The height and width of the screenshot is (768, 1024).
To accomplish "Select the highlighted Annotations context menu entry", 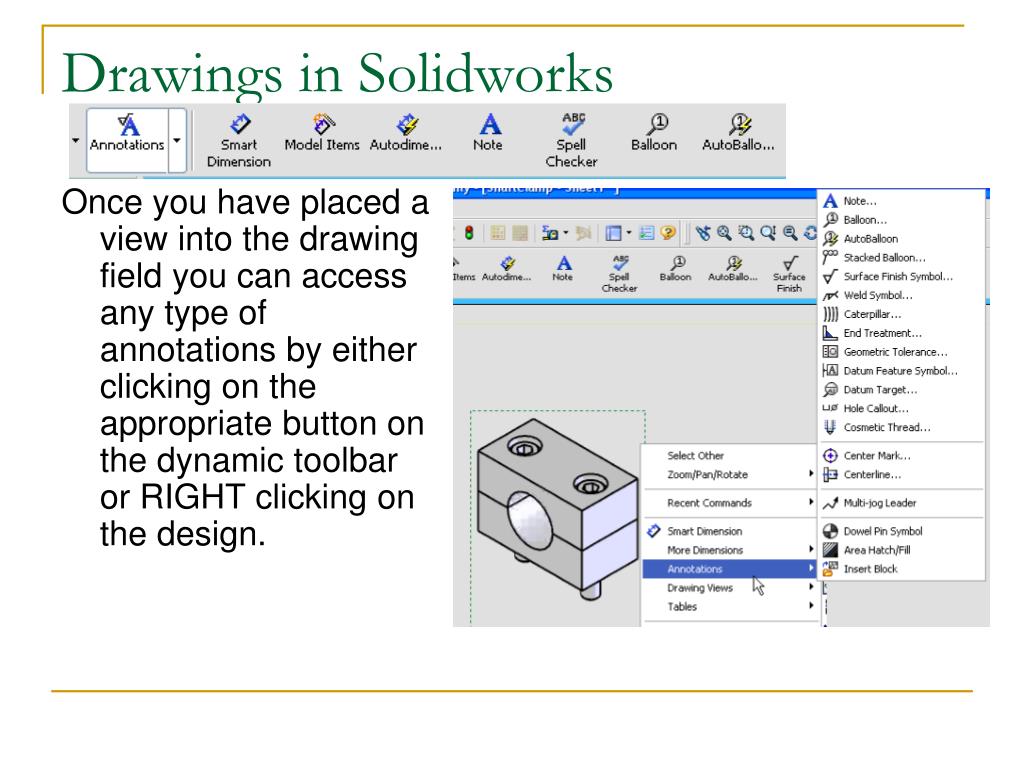I will (730, 569).
